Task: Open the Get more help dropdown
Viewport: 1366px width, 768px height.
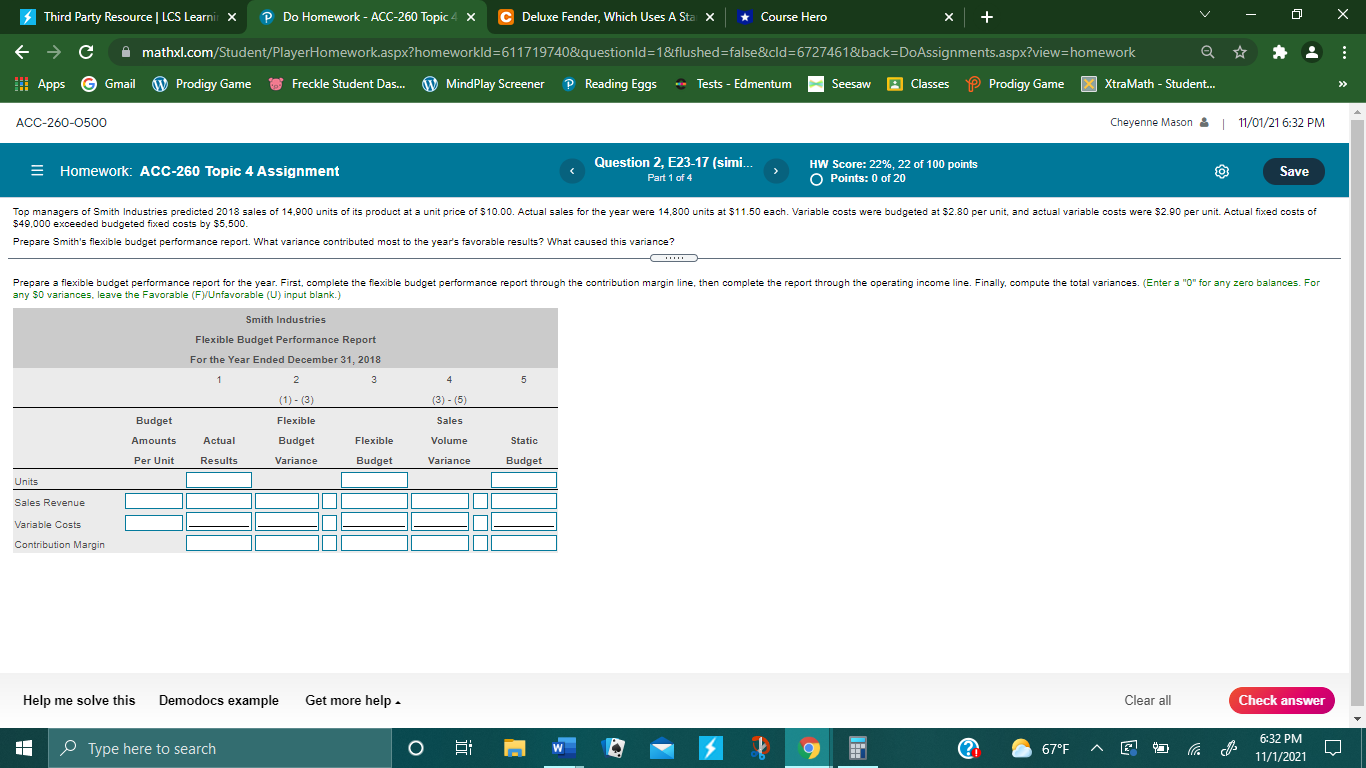Action: pos(352,700)
